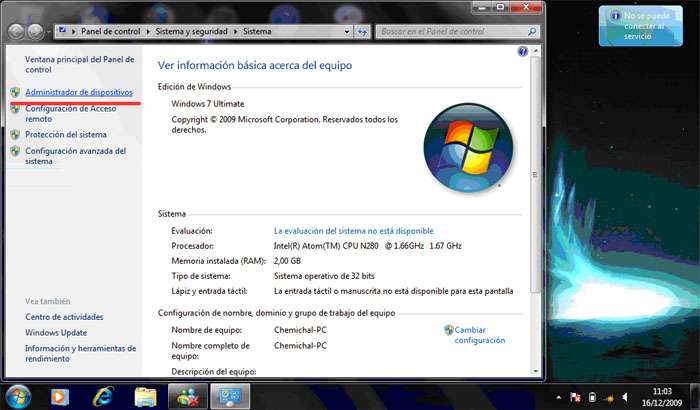
Task: Open Windows Explorer folder on taskbar
Action: tap(146, 396)
